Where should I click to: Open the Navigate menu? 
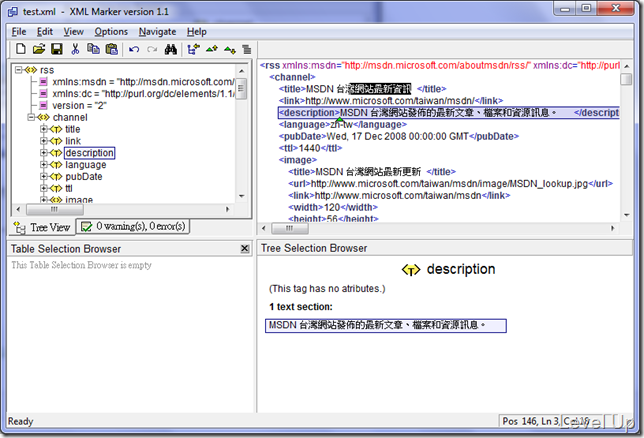[x=157, y=32]
